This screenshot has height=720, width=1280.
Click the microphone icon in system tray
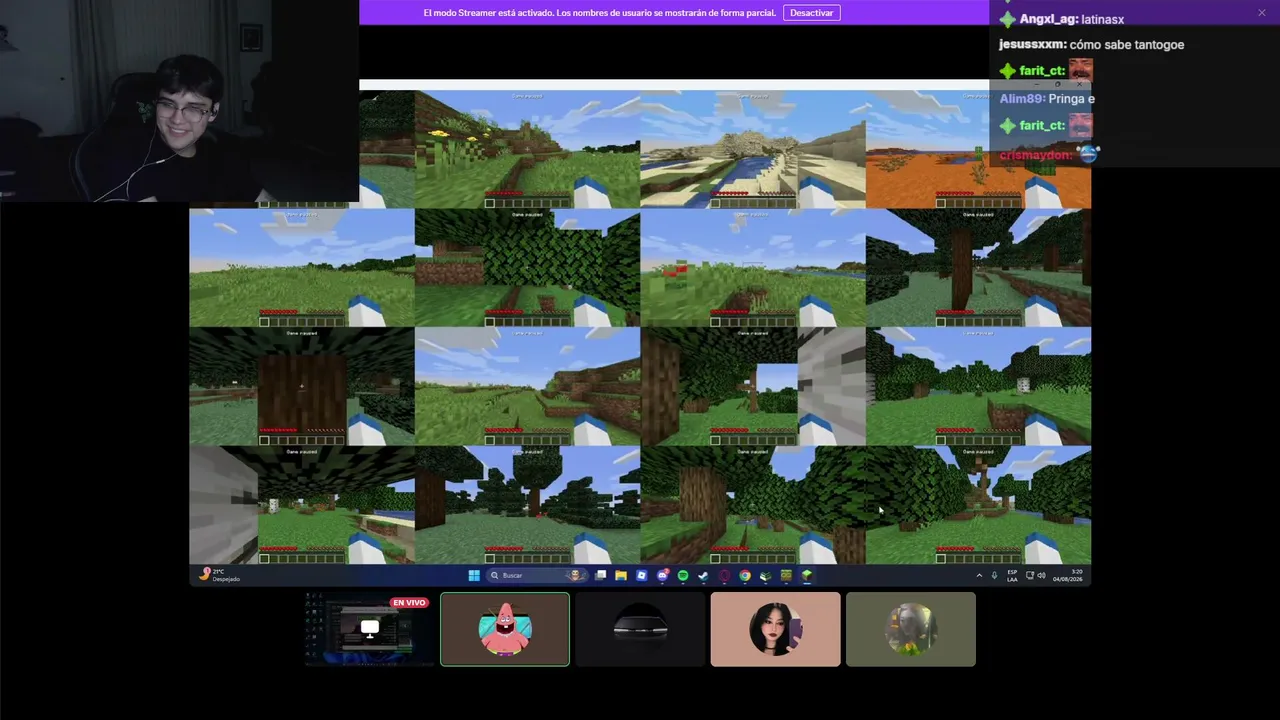(x=994, y=575)
